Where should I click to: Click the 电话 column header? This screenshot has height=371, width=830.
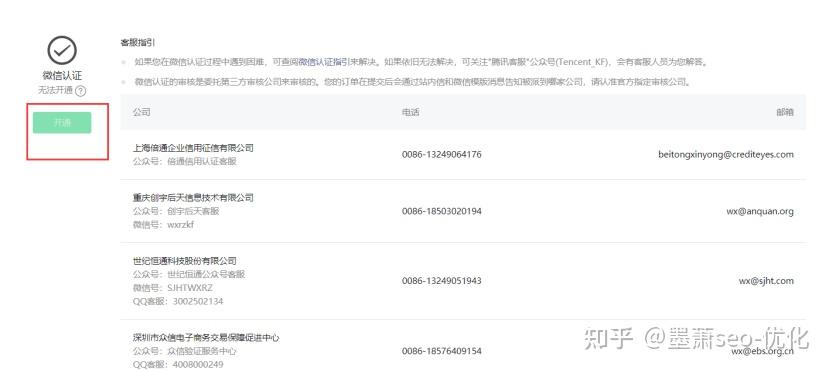click(410, 112)
